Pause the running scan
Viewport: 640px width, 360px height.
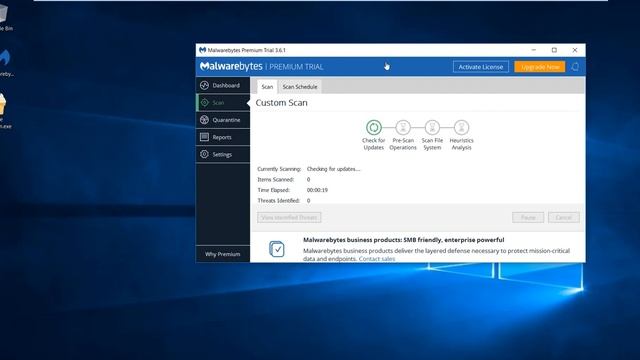tap(528, 218)
